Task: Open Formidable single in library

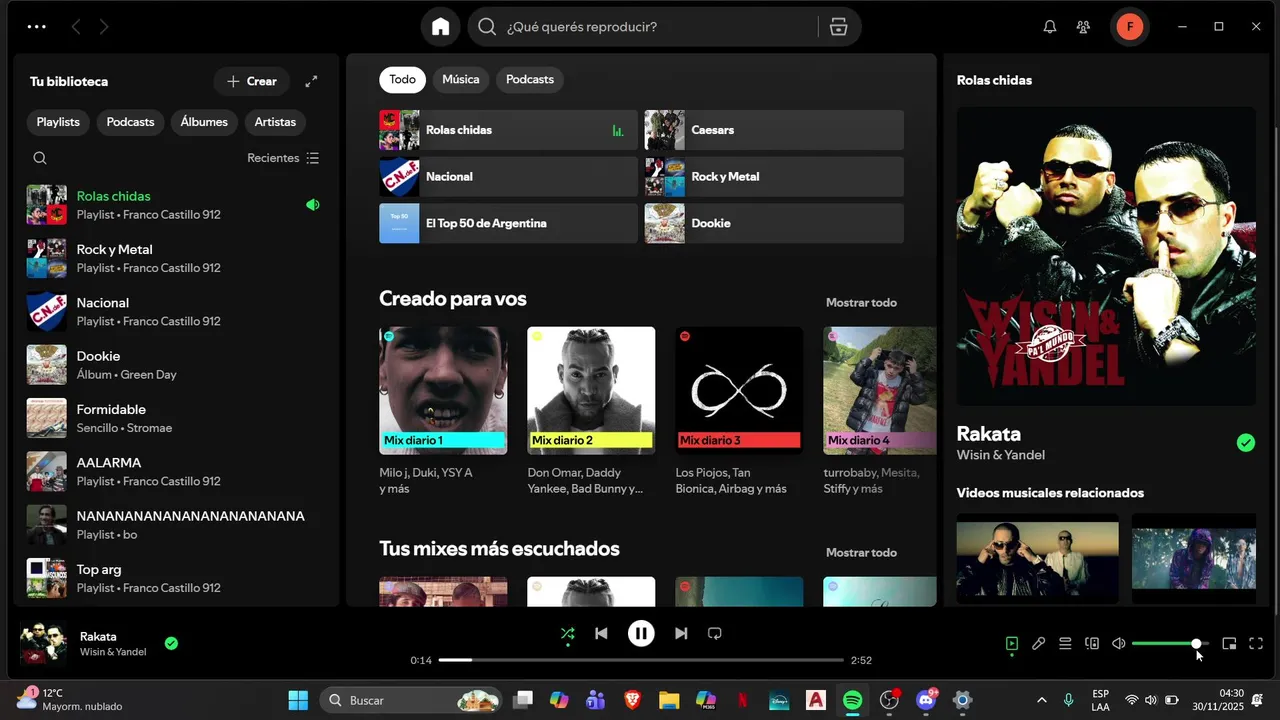Action: pos(176,418)
